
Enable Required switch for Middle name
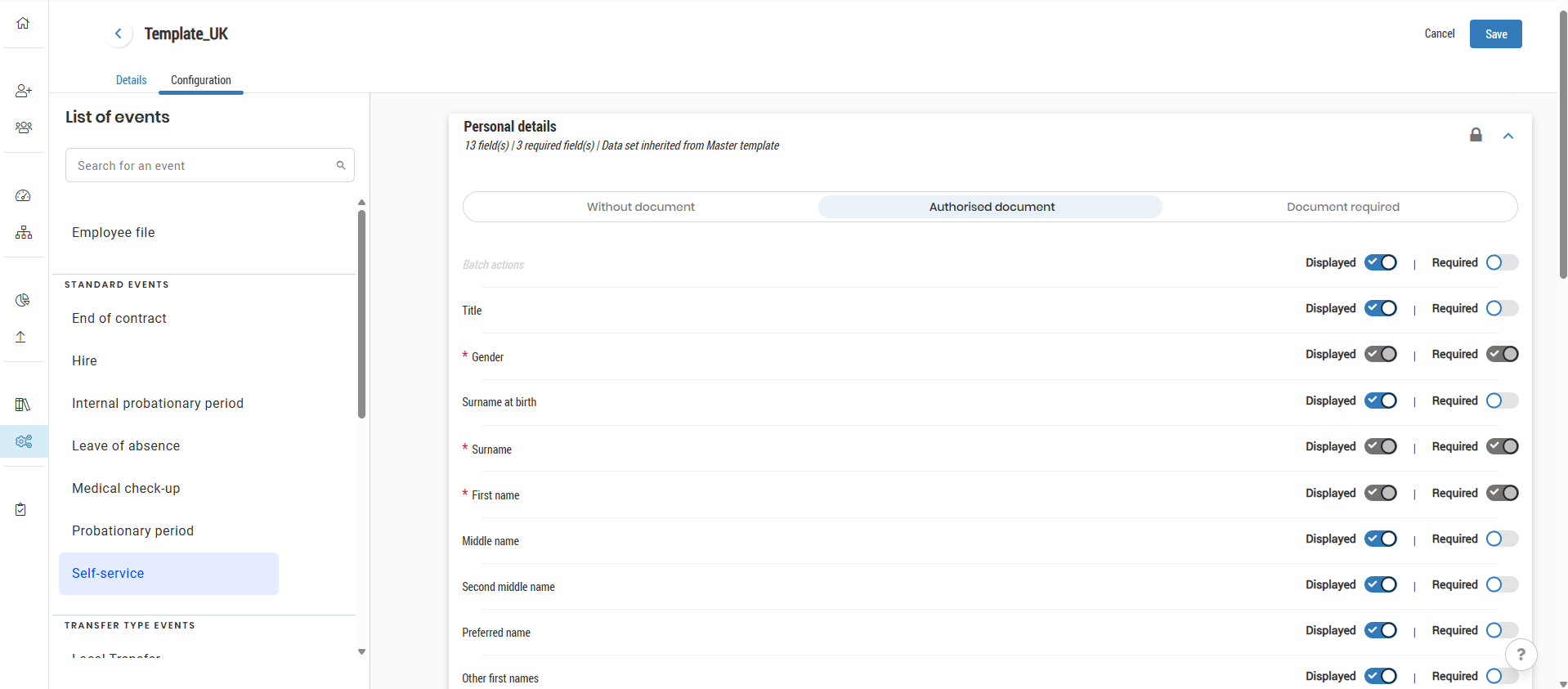click(1502, 539)
